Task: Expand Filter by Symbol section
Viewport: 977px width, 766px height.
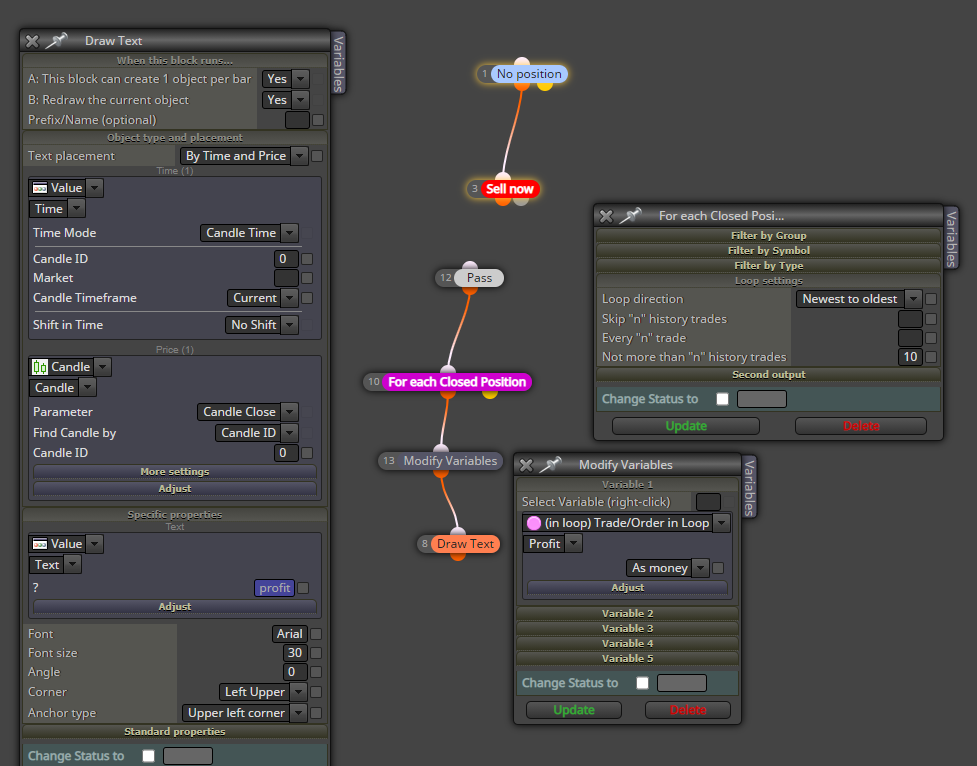Action: (x=768, y=251)
